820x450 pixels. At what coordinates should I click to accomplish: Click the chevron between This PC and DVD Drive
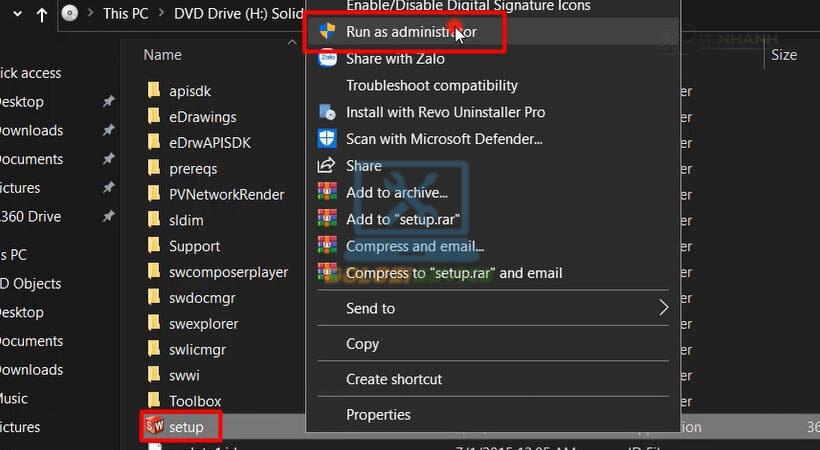pyautogui.click(x=160, y=14)
